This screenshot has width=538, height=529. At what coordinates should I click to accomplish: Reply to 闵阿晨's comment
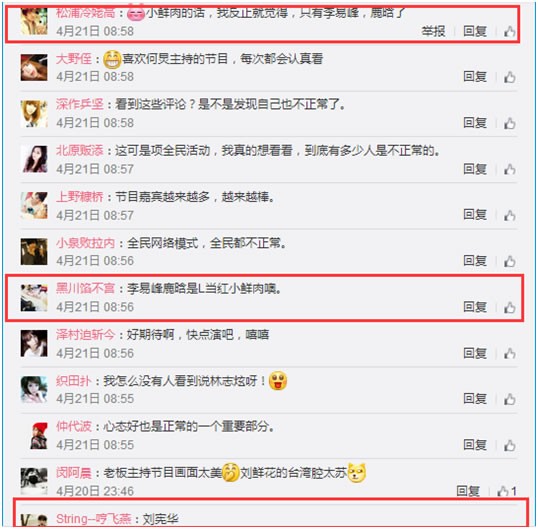pos(468,491)
